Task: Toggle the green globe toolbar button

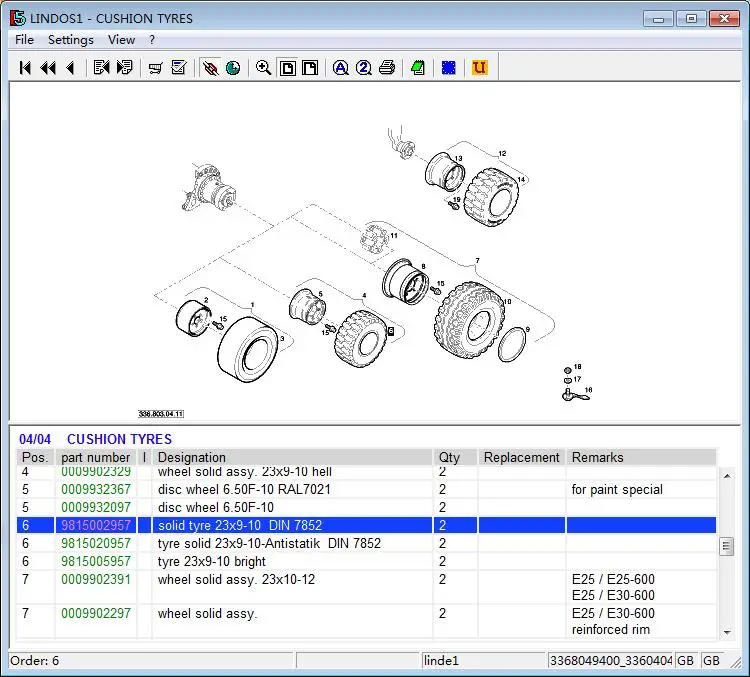Action: click(233, 68)
